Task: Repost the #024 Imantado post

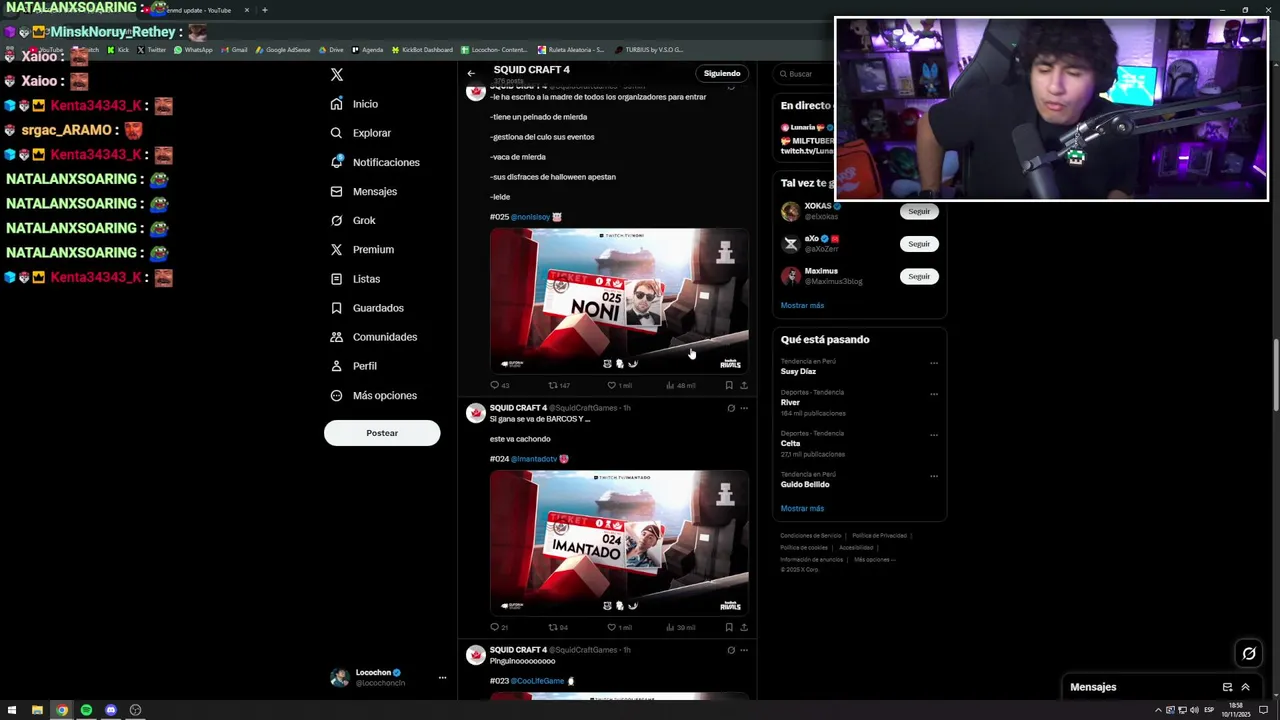Action: coord(558,627)
